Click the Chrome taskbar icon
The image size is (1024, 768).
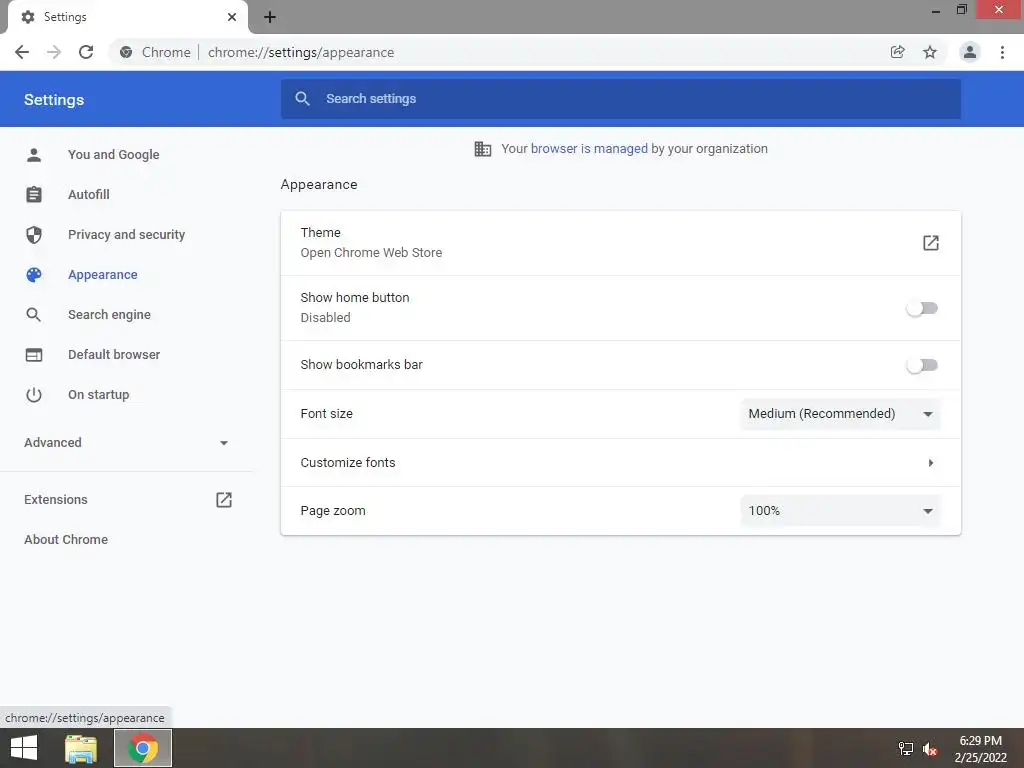point(143,748)
